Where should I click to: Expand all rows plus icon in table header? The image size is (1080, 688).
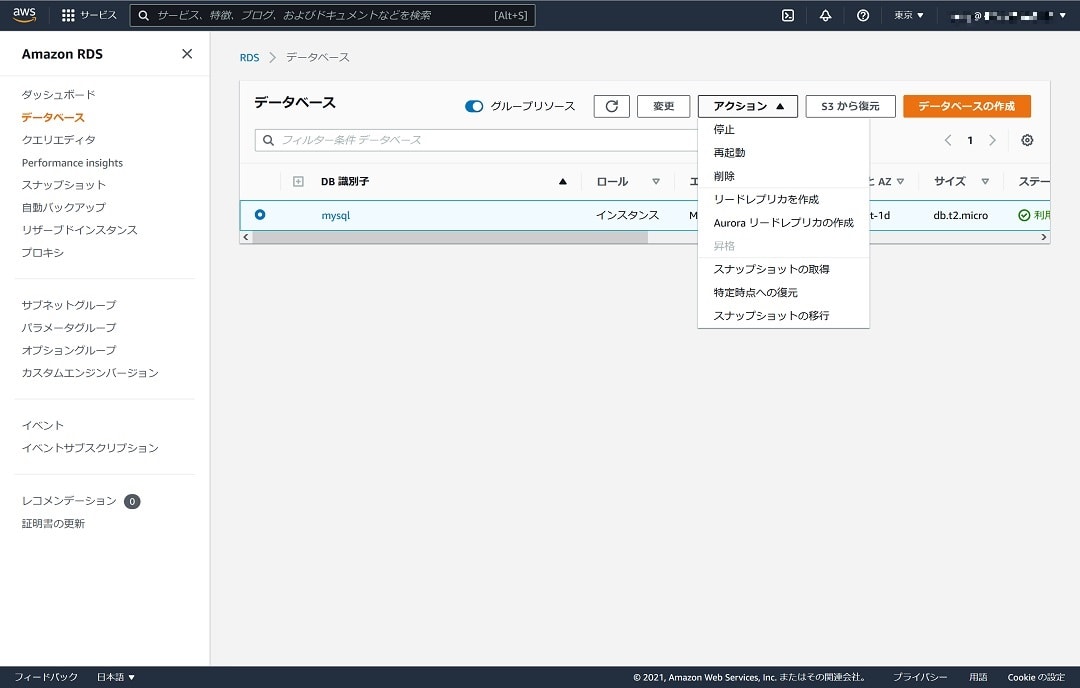298,181
